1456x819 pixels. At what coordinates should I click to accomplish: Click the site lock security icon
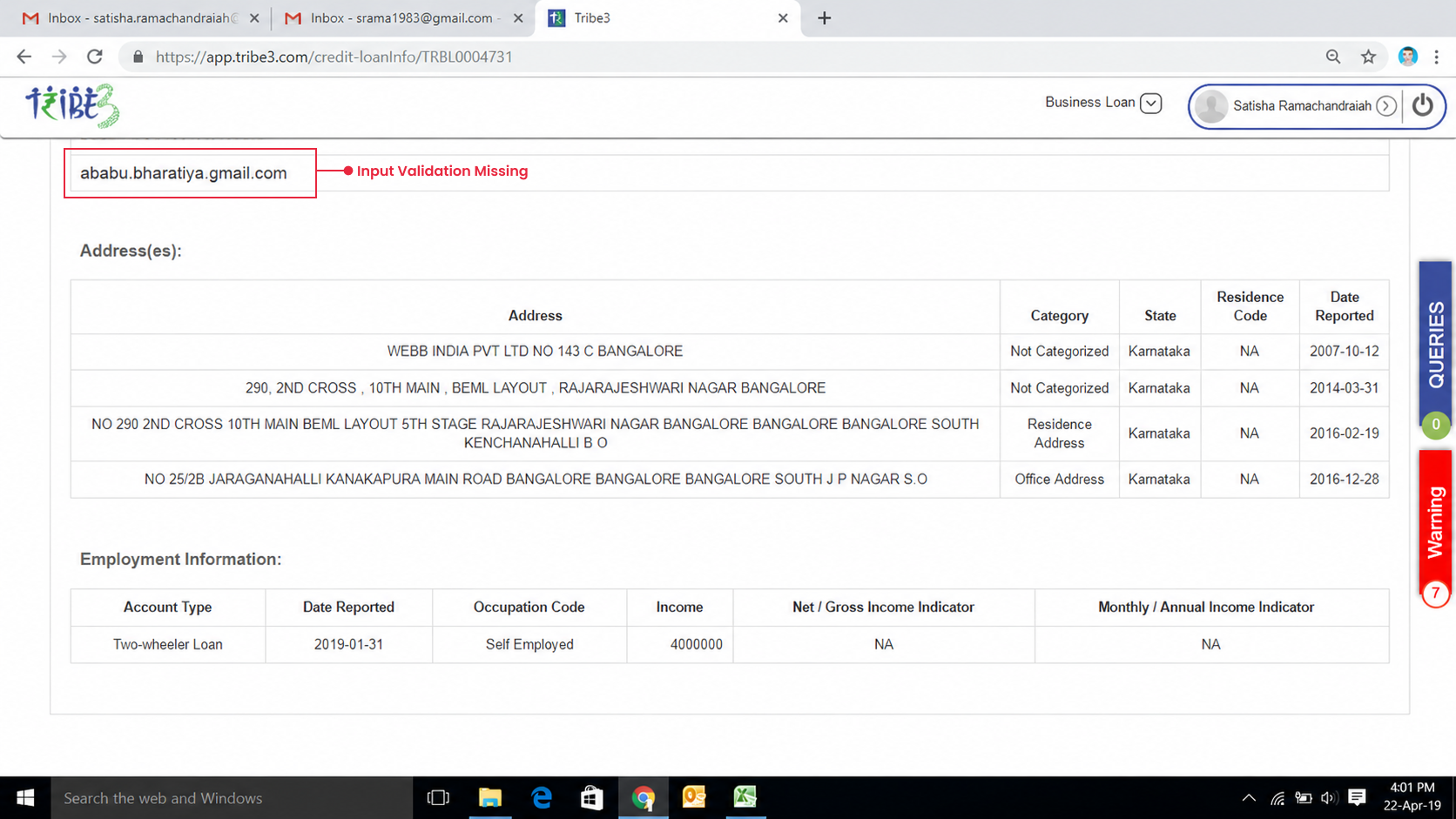[138, 57]
